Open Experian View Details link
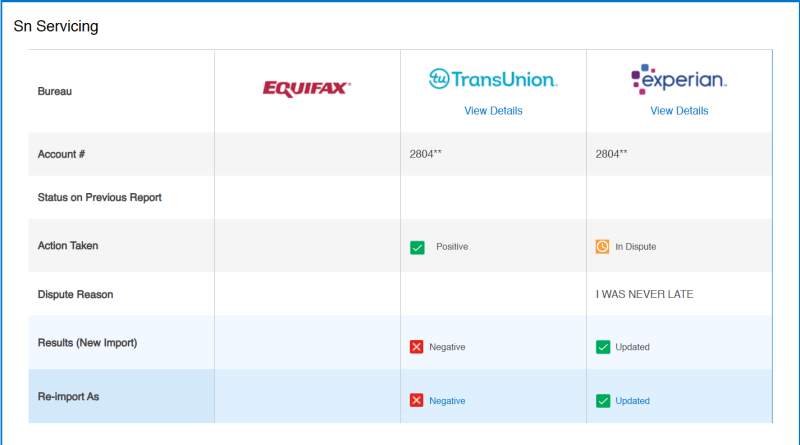 tap(679, 111)
